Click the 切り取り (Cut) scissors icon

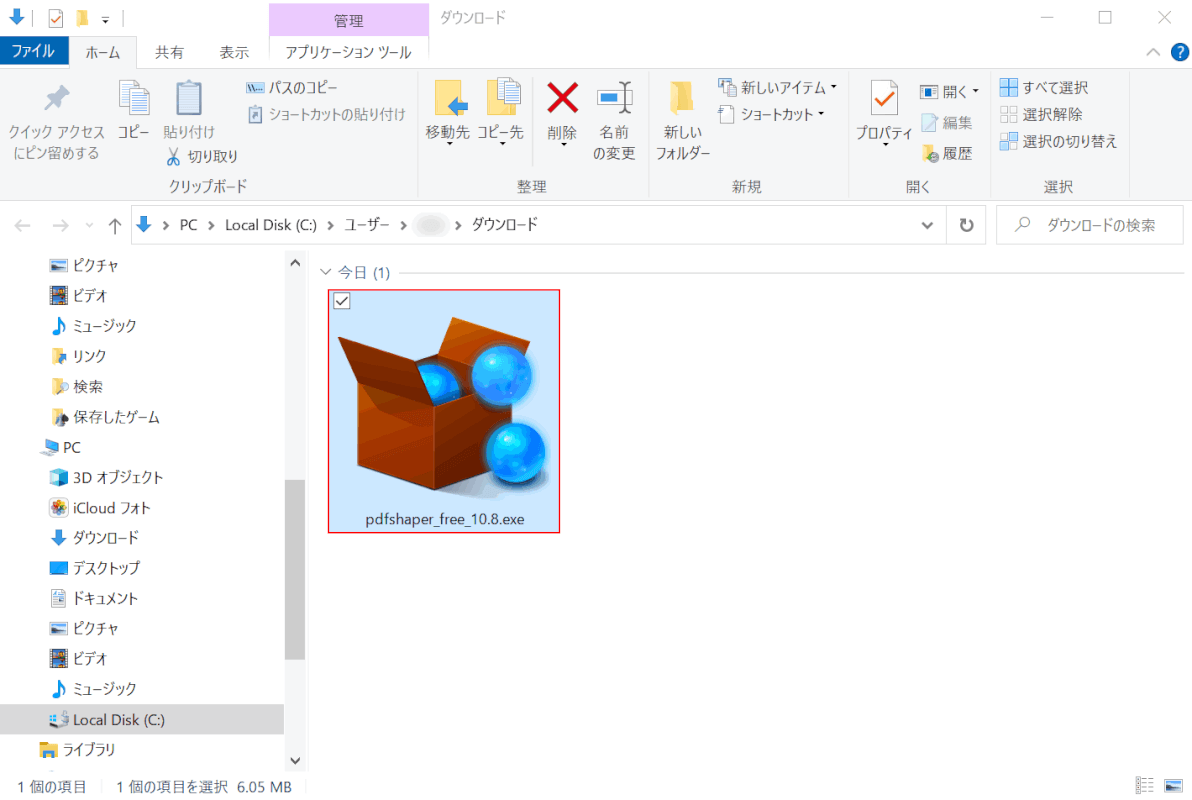click(x=173, y=156)
